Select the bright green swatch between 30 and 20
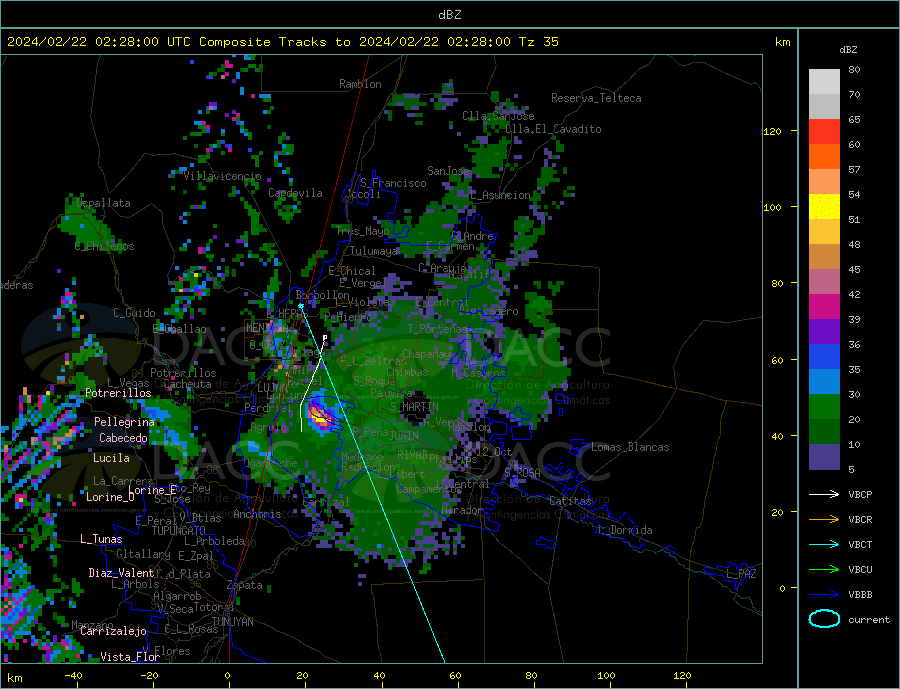Image resolution: width=900 pixels, height=689 pixels. tap(824, 407)
